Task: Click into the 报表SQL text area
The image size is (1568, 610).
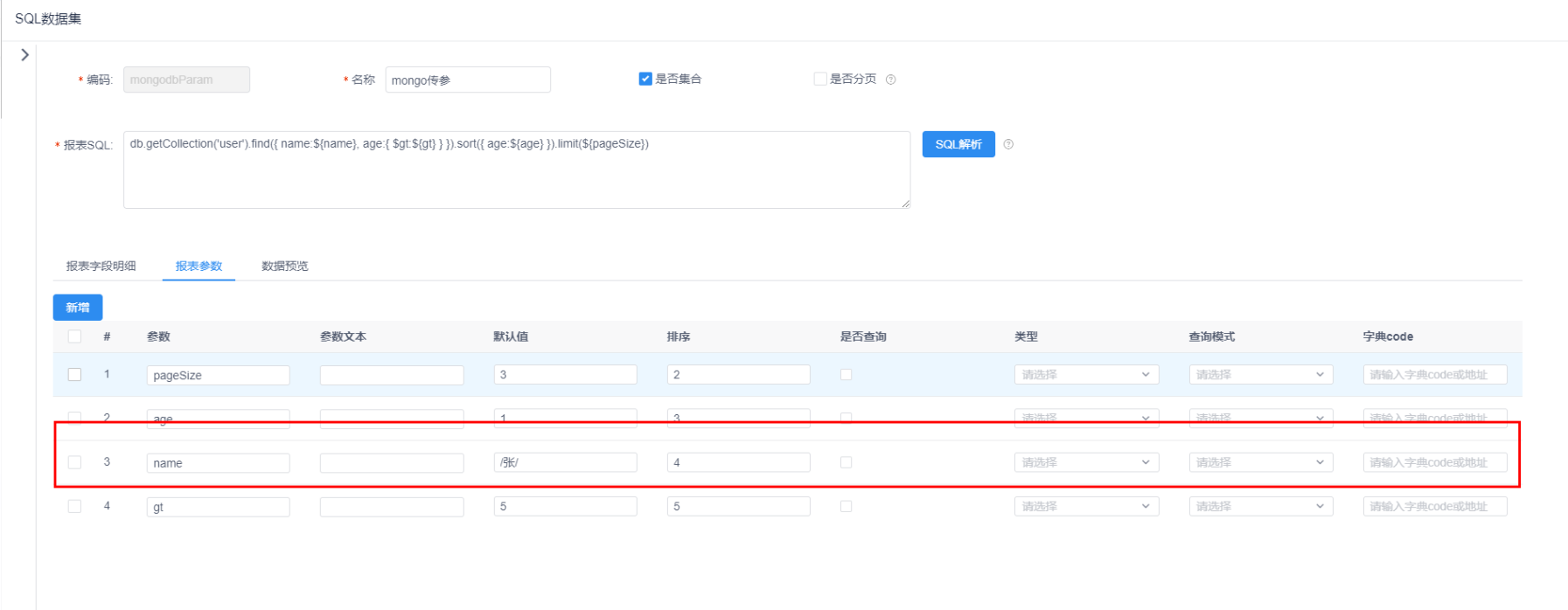Action: pos(517,170)
